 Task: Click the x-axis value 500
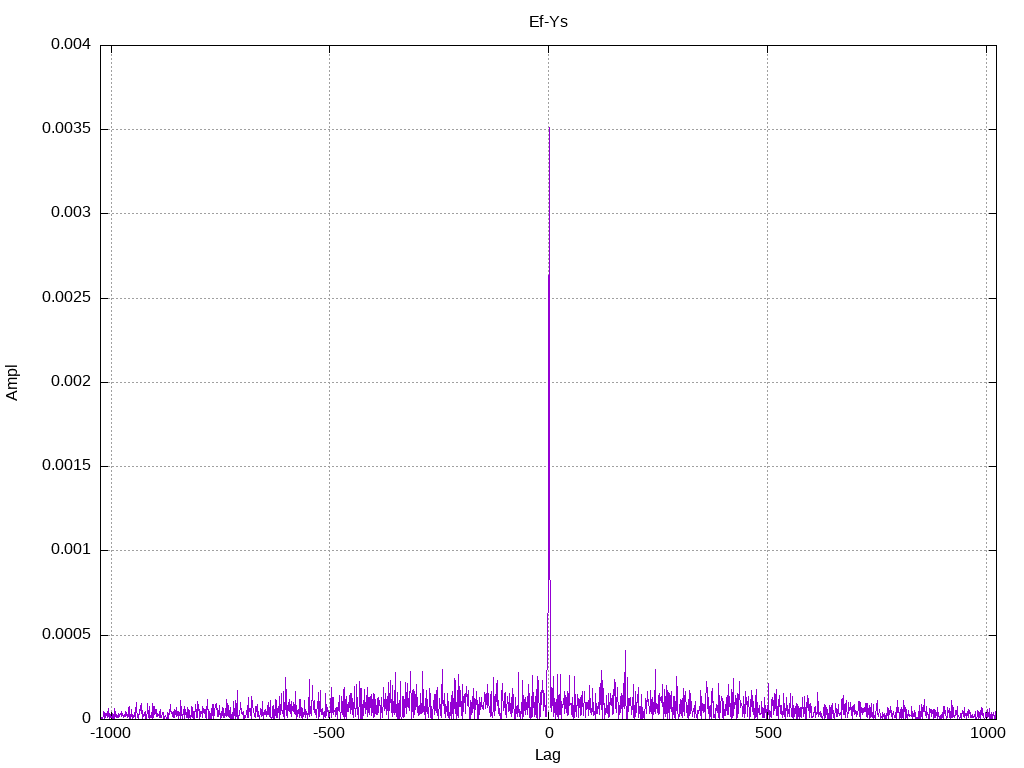pyautogui.click(x=768, y=733)
